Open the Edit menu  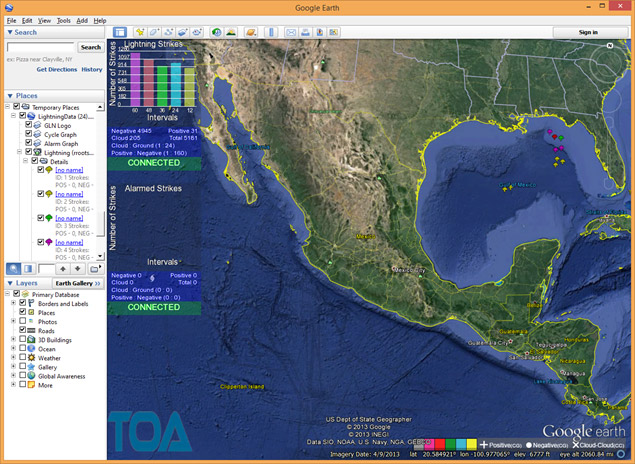coord(27,21)
